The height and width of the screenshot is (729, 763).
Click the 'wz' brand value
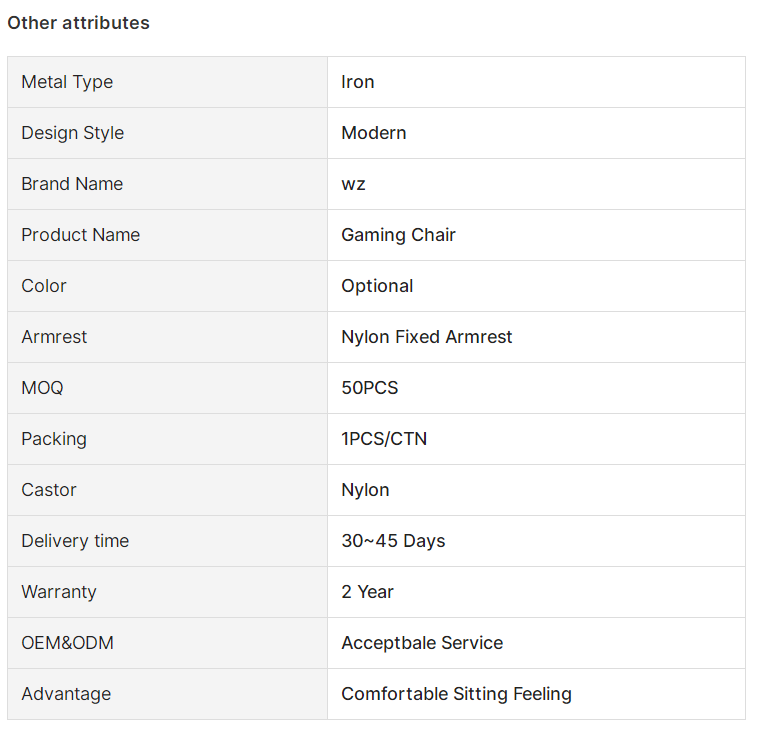tap(353, 184)
